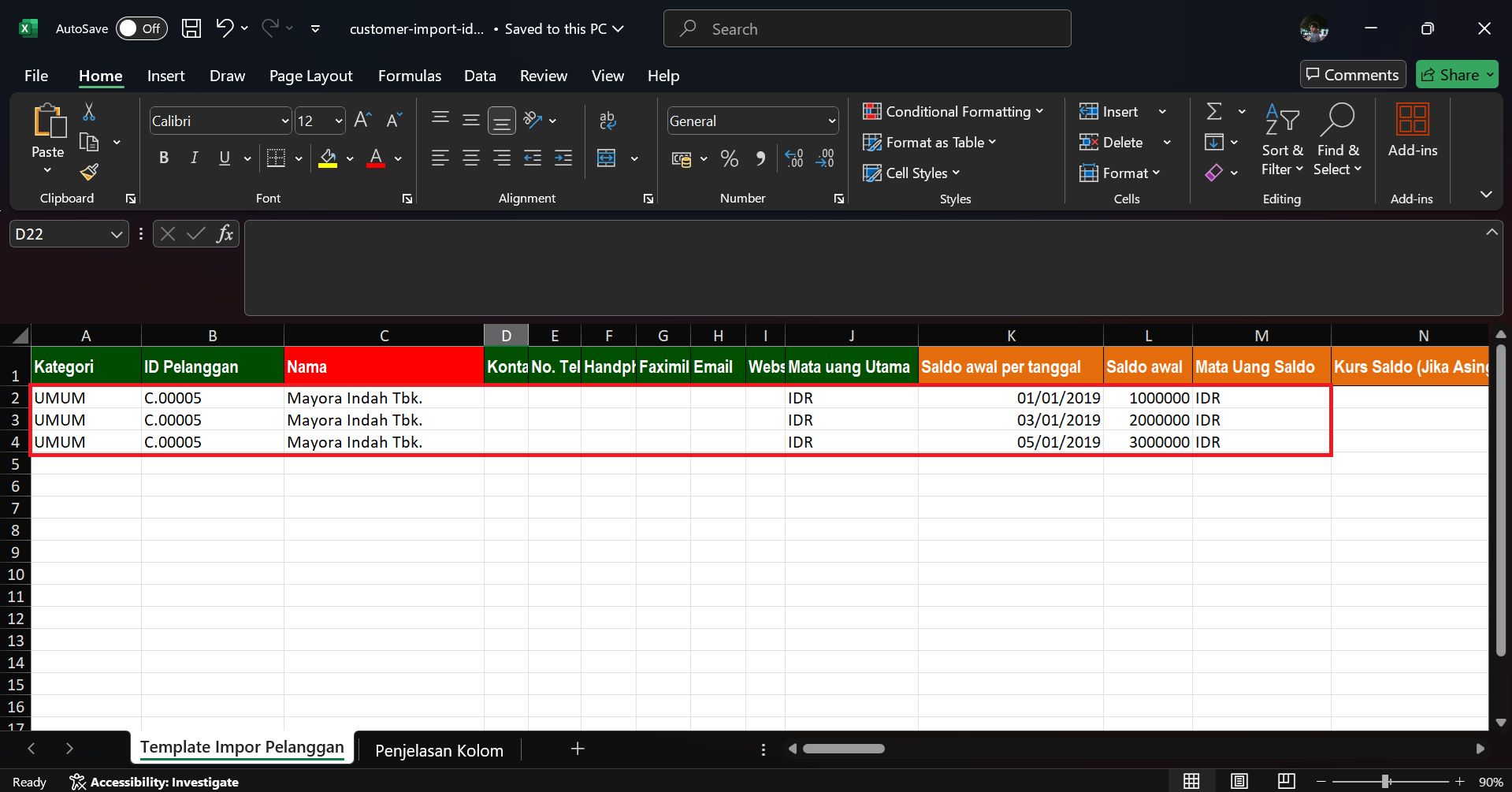Switch to the Penjelasan Kolom sheet tab
This screenshot has width=1512, height=792.
click(439, 750)
